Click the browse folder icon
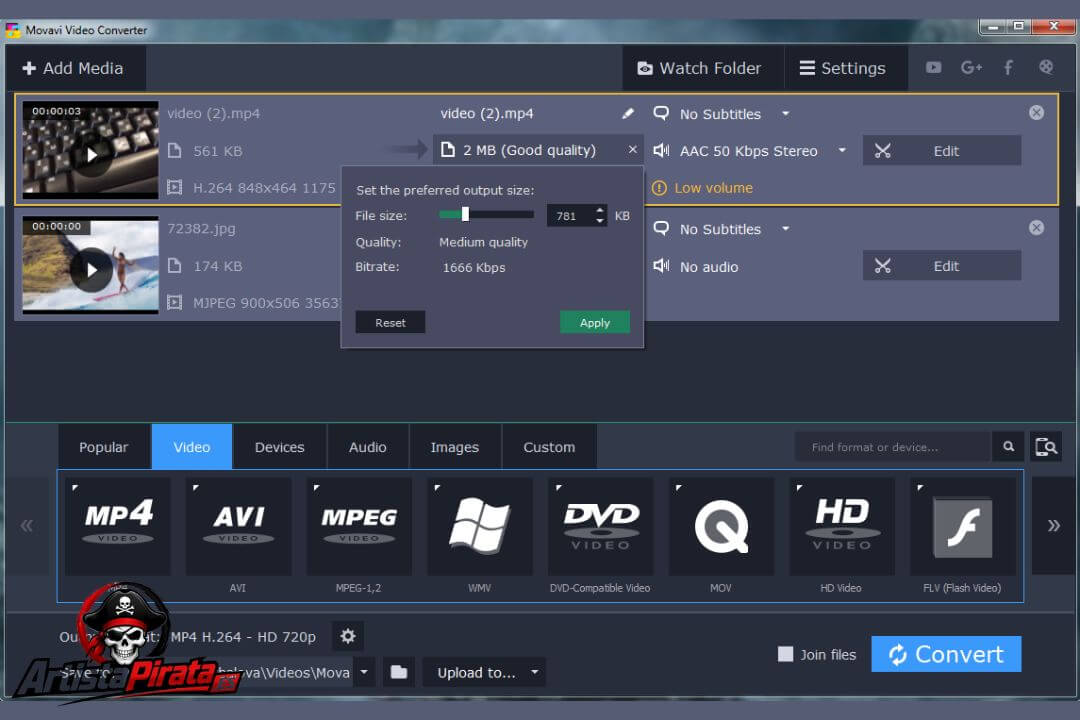This screenshot has height=720, width=1080. pos(398,672)
